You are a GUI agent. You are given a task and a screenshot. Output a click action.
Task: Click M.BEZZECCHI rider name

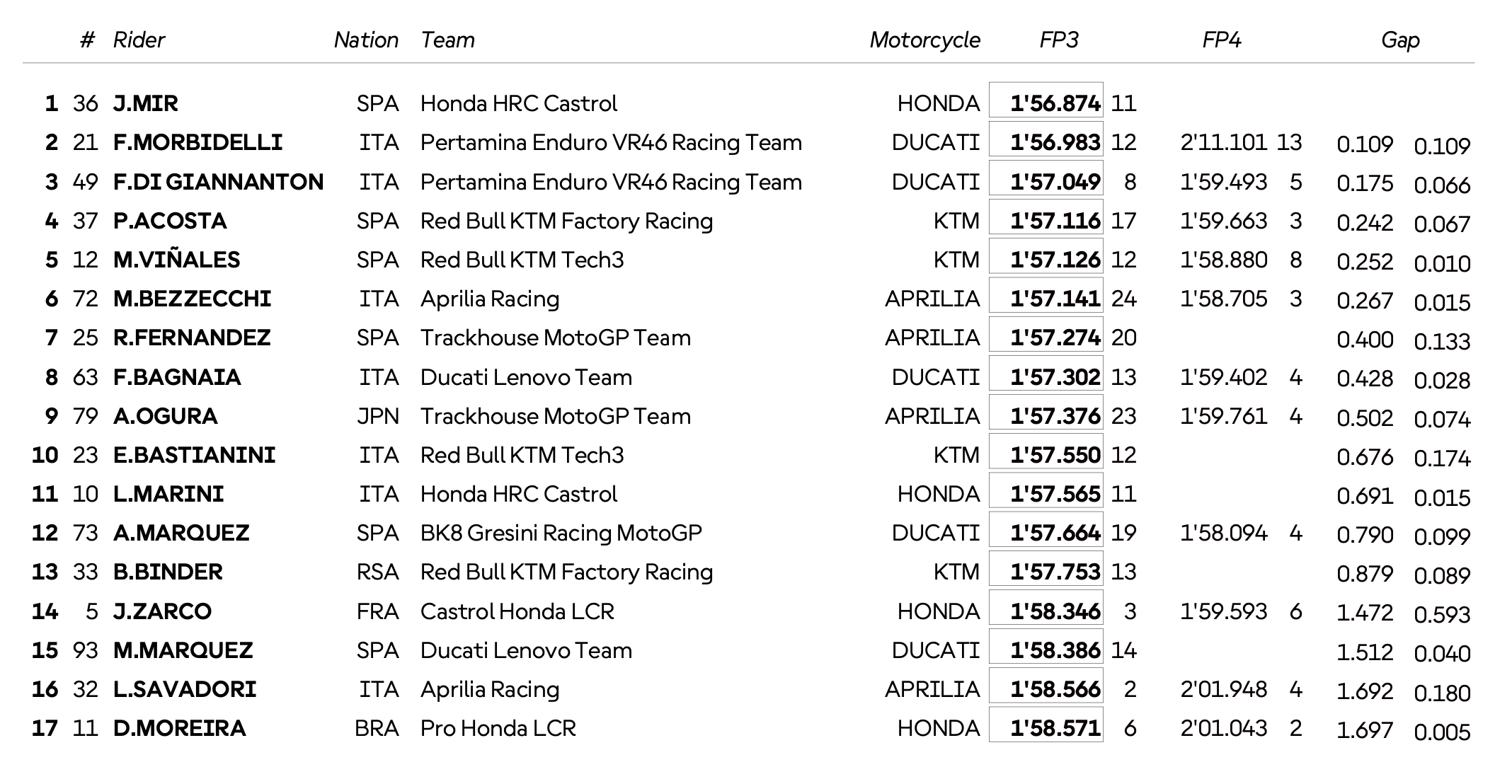[192, 299]
